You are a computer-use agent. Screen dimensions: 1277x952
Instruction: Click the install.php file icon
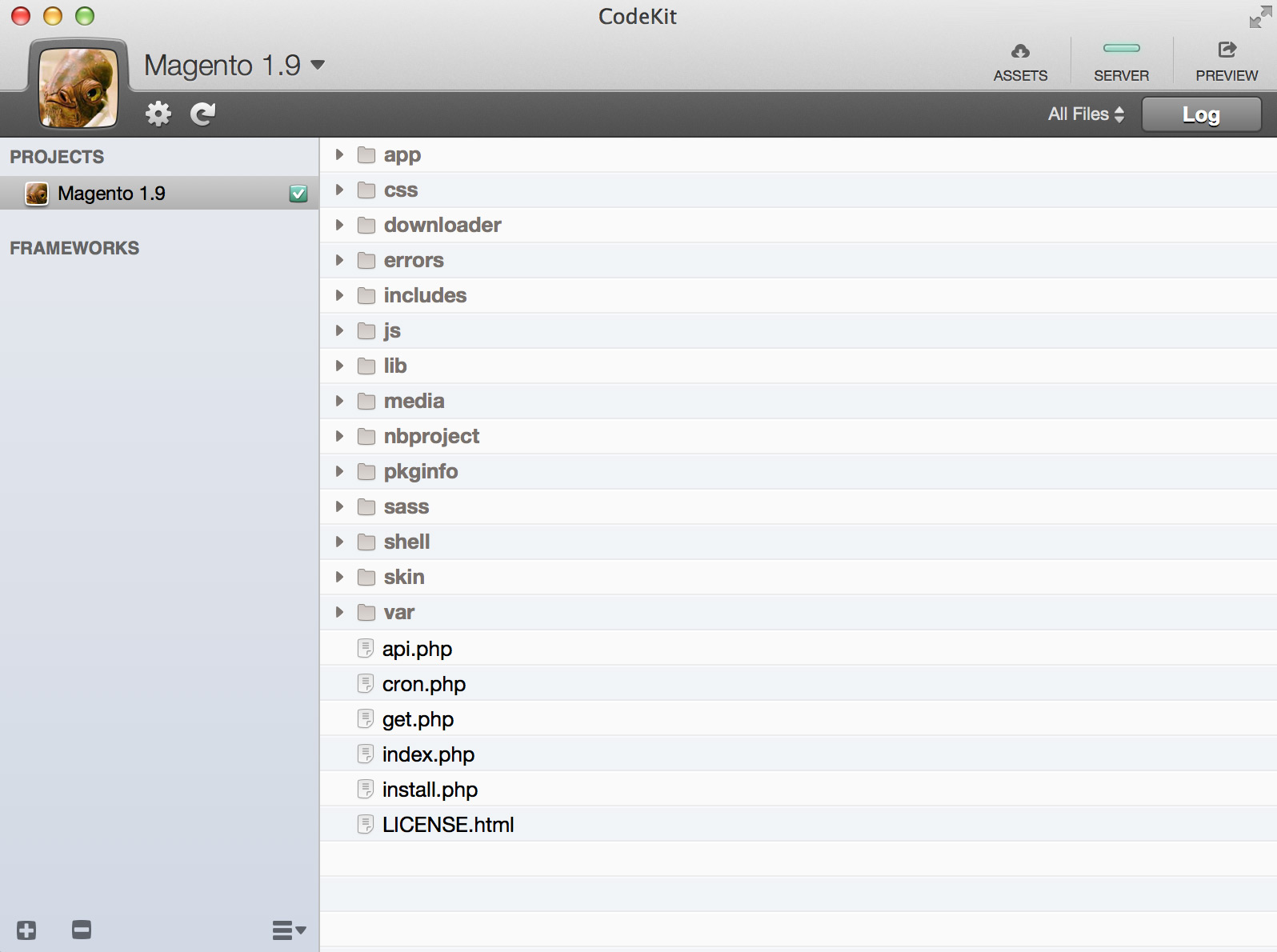click(366, 789)
